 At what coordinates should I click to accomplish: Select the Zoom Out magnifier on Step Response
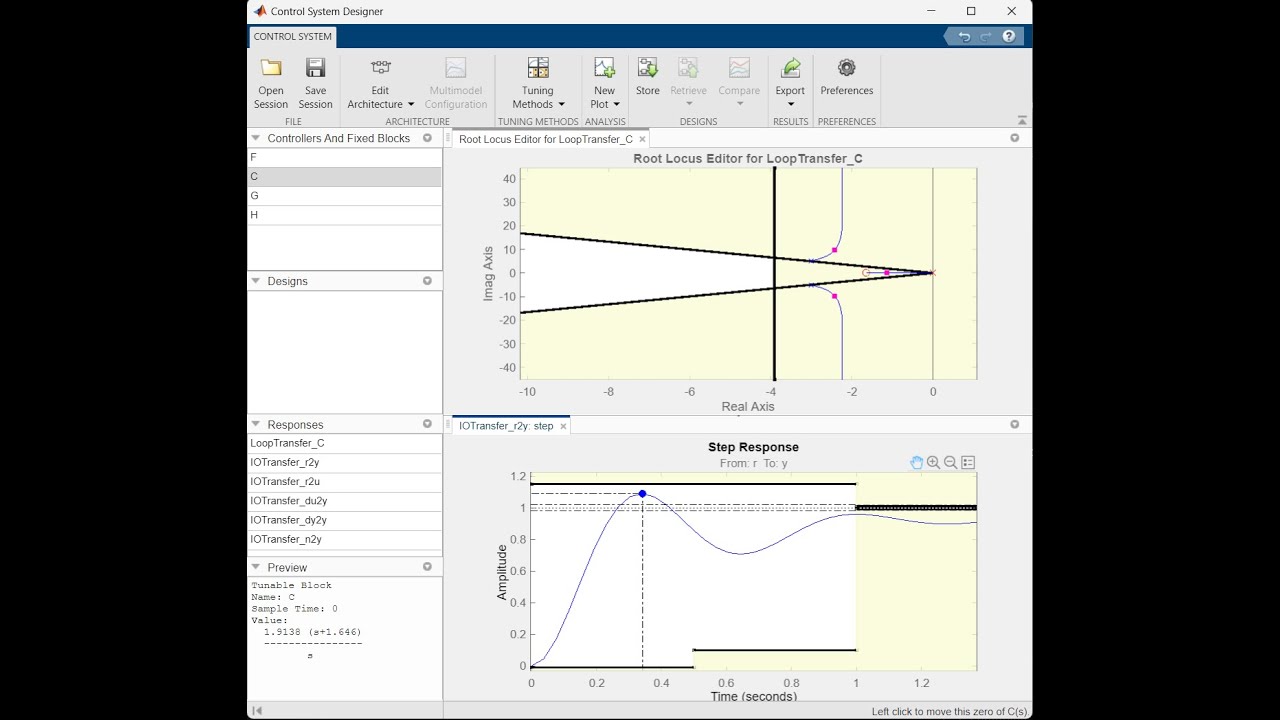(951, 462)
